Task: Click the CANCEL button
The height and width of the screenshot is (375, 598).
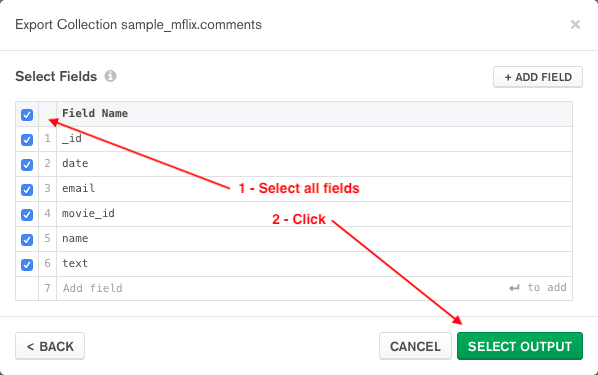Action: [x=415, y=346]
